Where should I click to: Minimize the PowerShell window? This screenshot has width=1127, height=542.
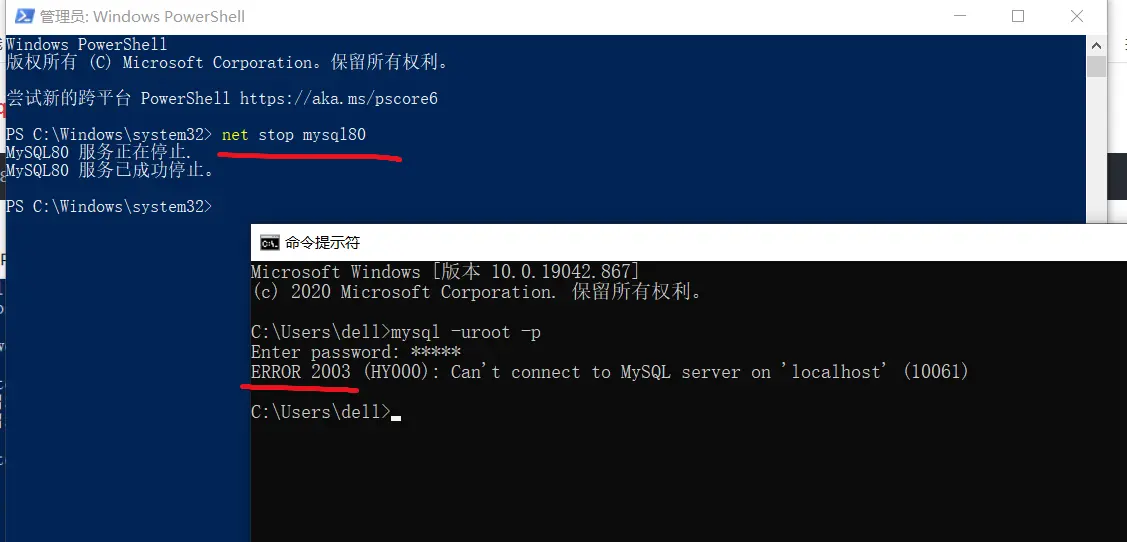(961, 17)
